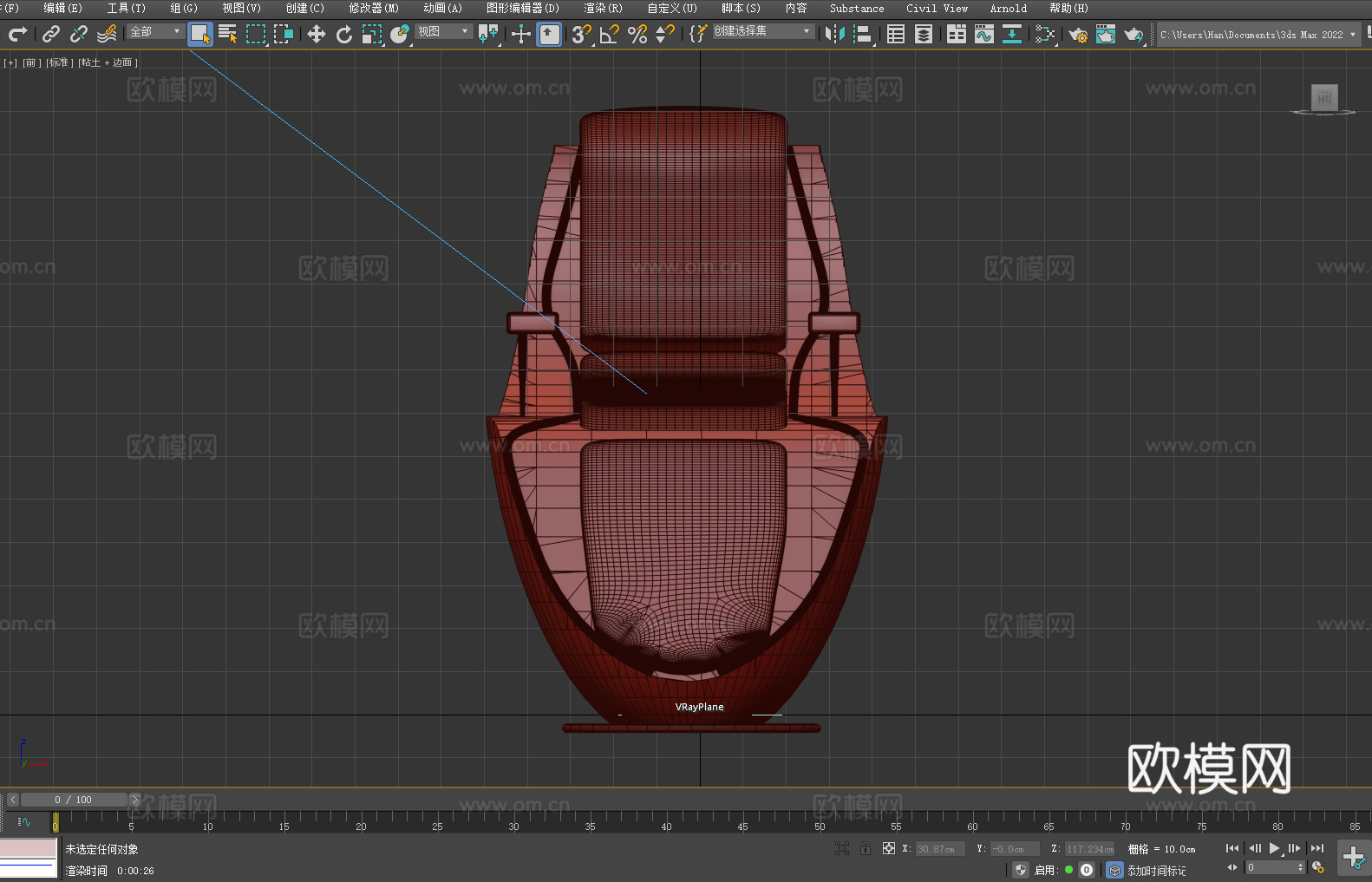Click Bind to Space Warp tool

click(x=107, y=34)
